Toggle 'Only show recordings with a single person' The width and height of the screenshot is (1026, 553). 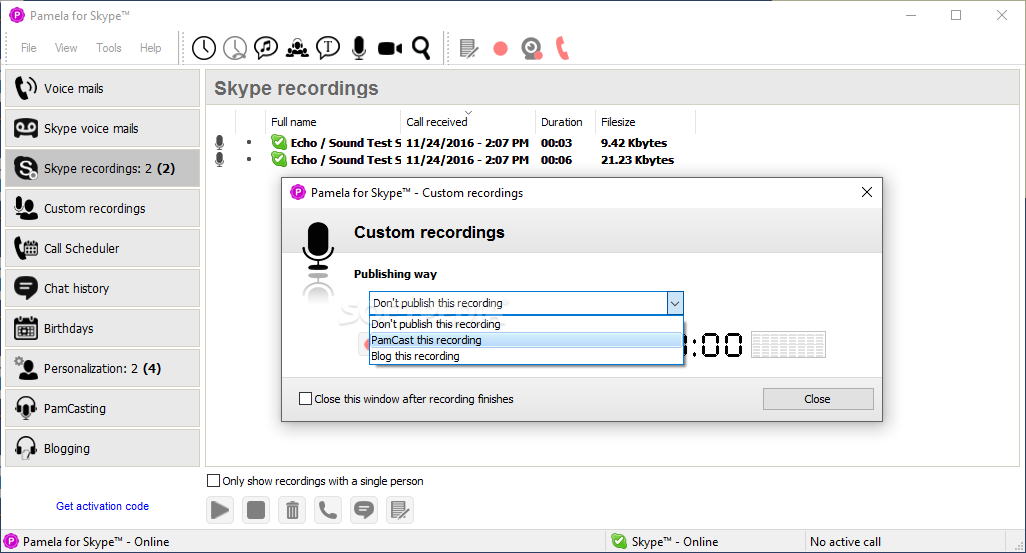coord(213,480)
